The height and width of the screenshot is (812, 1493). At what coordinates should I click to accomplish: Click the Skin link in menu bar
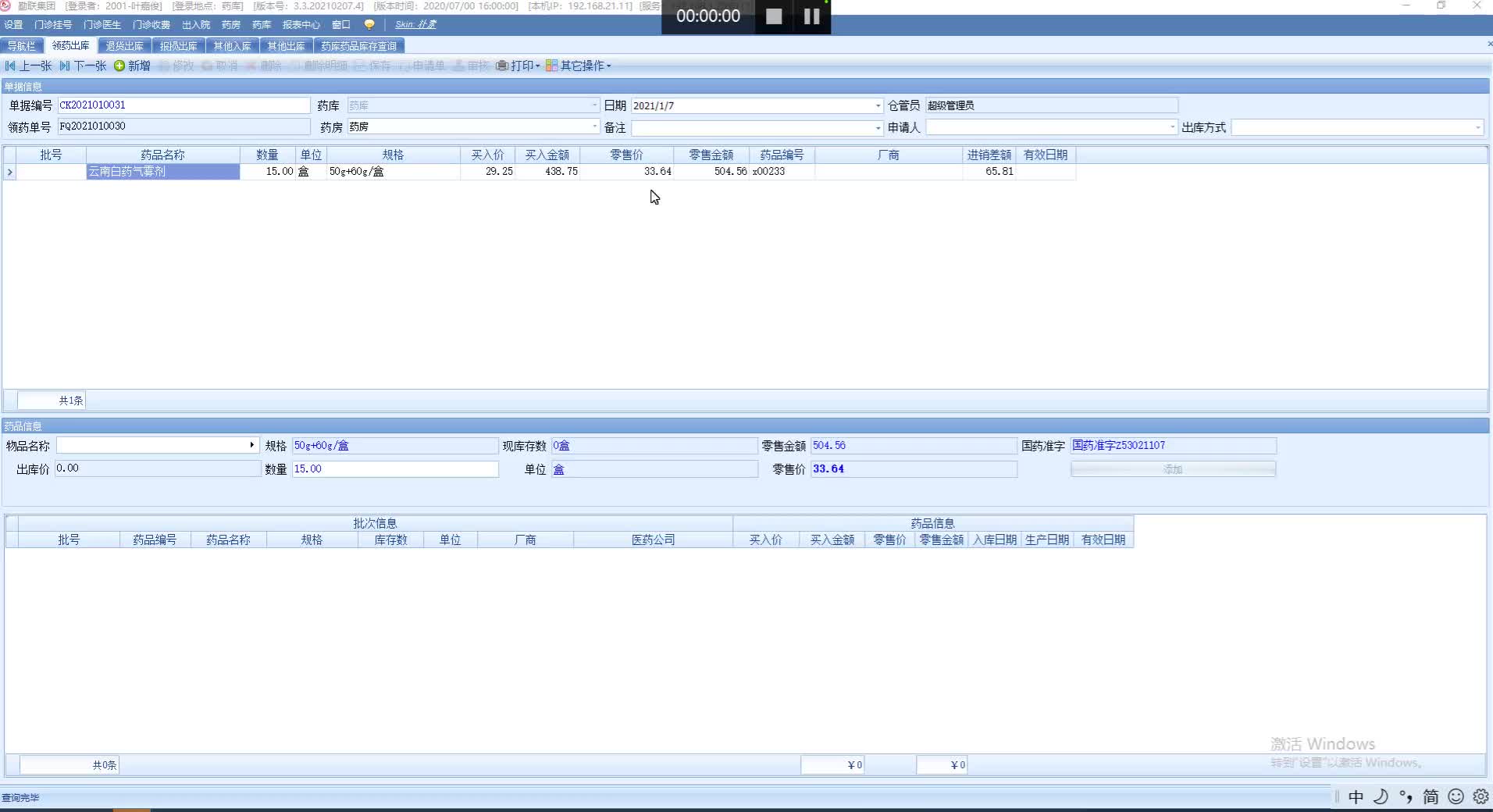(x=415, y=25)
